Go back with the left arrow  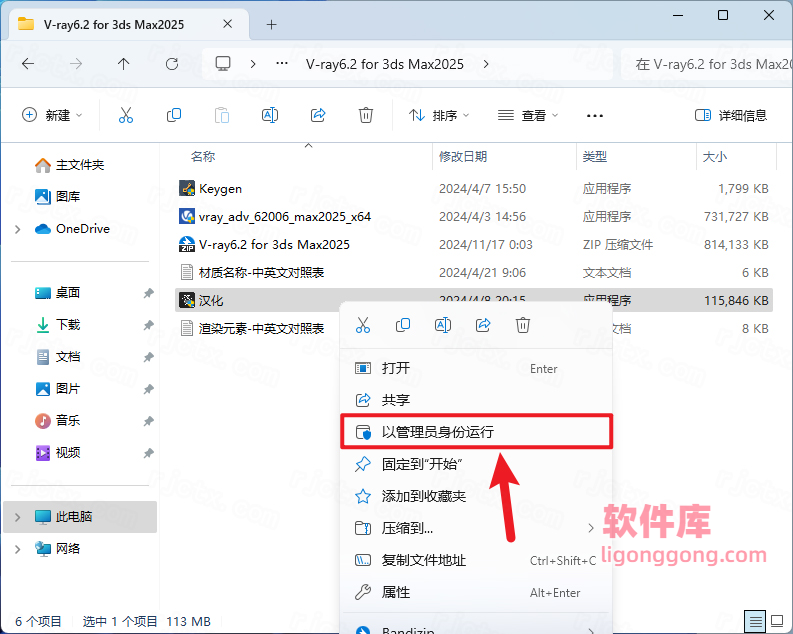28,64
